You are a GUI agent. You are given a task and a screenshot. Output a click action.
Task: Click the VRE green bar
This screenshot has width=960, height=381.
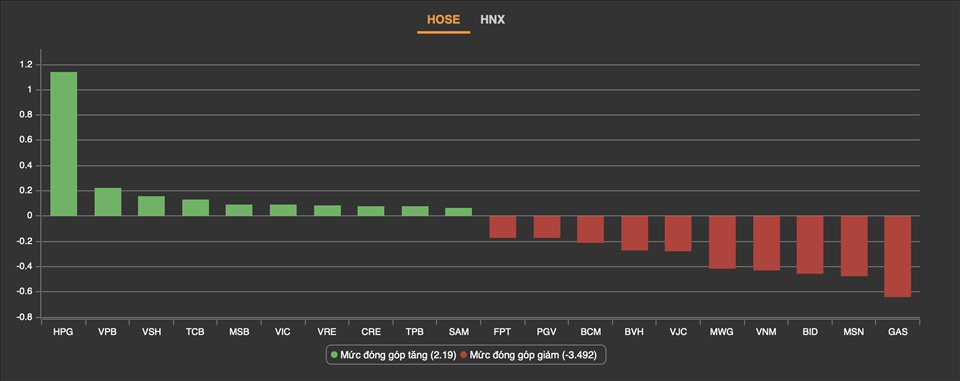328,211
